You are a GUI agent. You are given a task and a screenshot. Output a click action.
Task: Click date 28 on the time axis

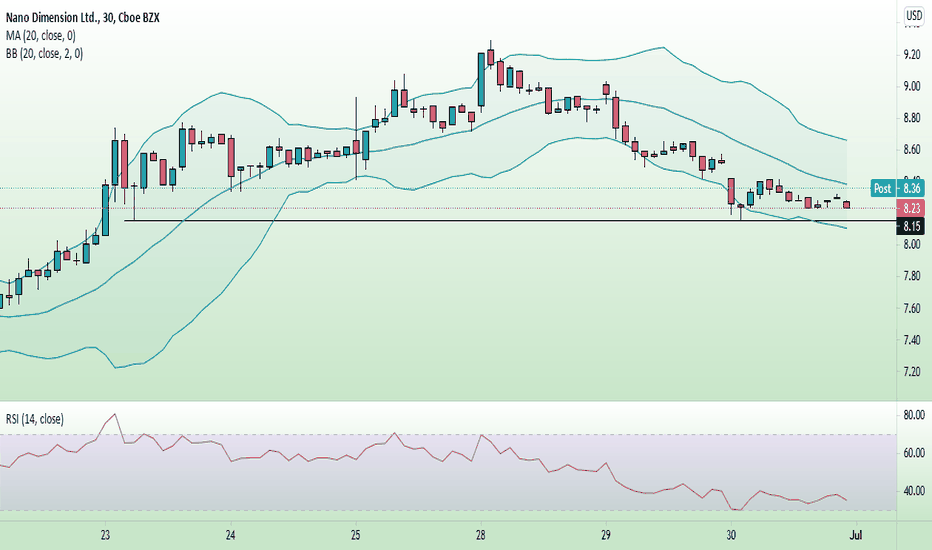pyautogui.click(x=480, y=535)
